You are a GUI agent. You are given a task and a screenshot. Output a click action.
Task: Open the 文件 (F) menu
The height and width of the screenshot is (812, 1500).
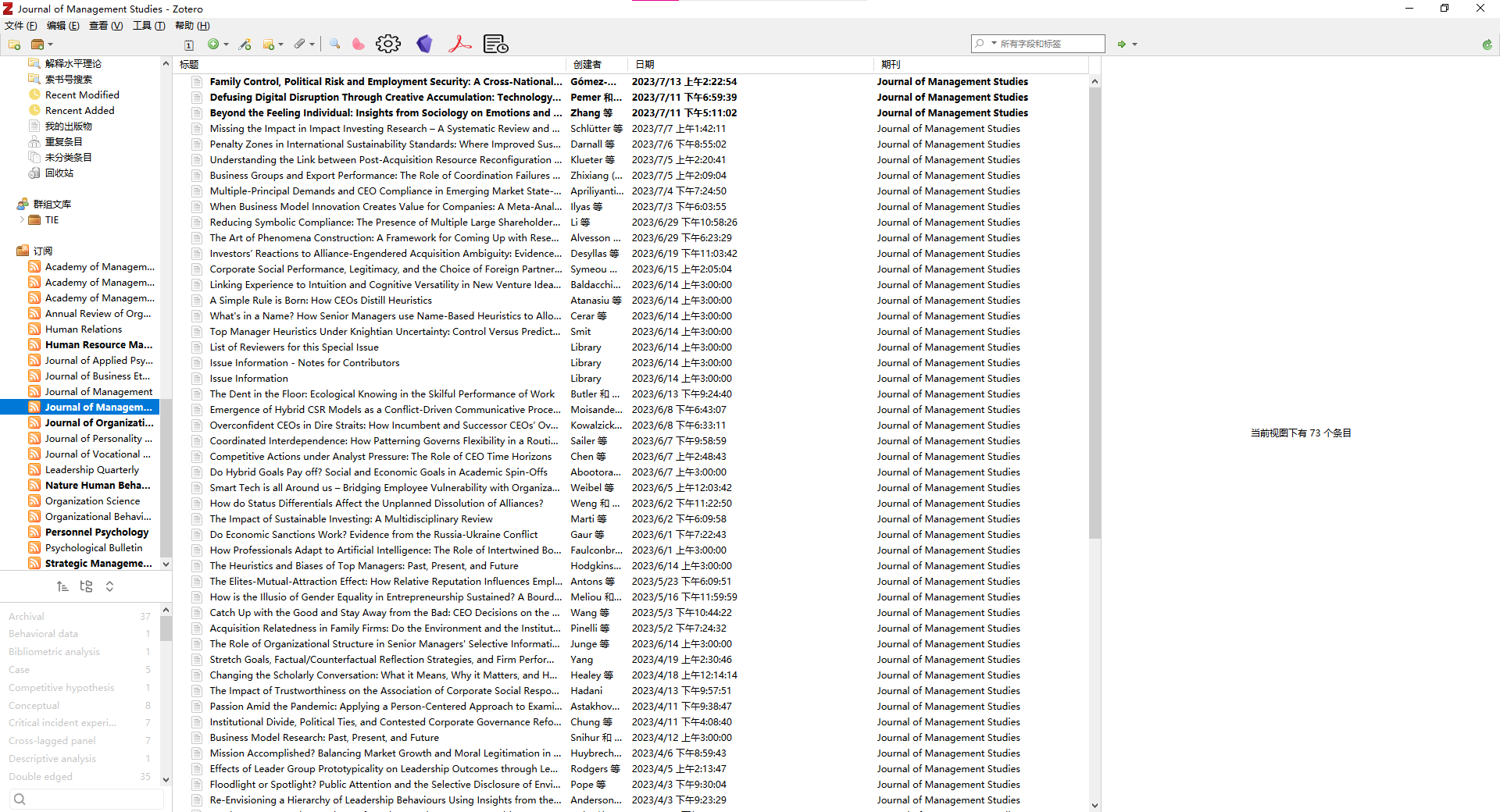[21, 26]
